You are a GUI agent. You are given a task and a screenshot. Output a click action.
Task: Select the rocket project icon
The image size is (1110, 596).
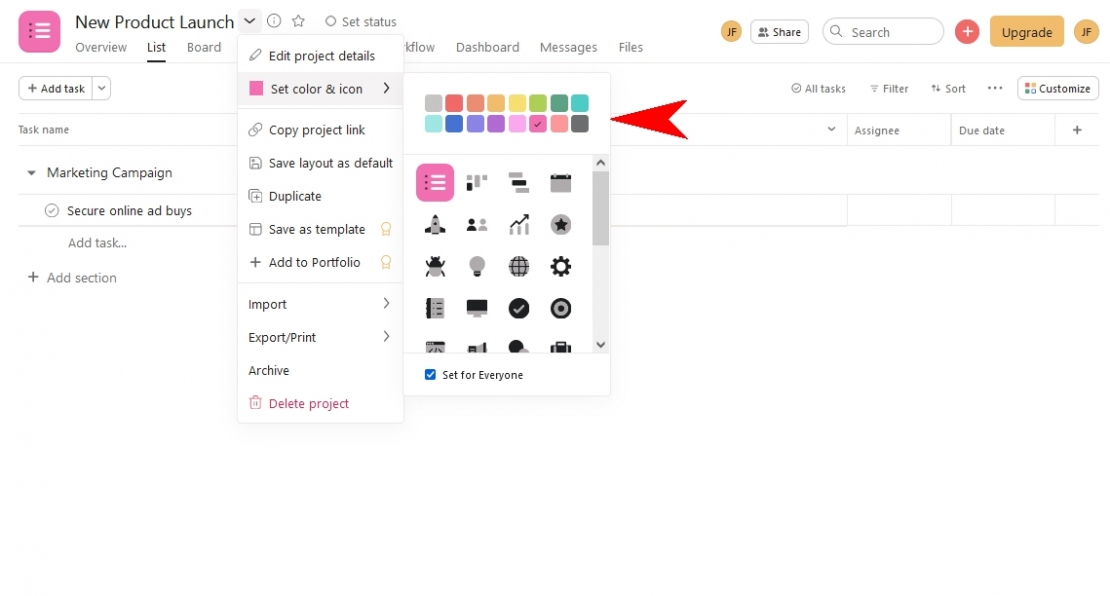click(x=435, y=224)
